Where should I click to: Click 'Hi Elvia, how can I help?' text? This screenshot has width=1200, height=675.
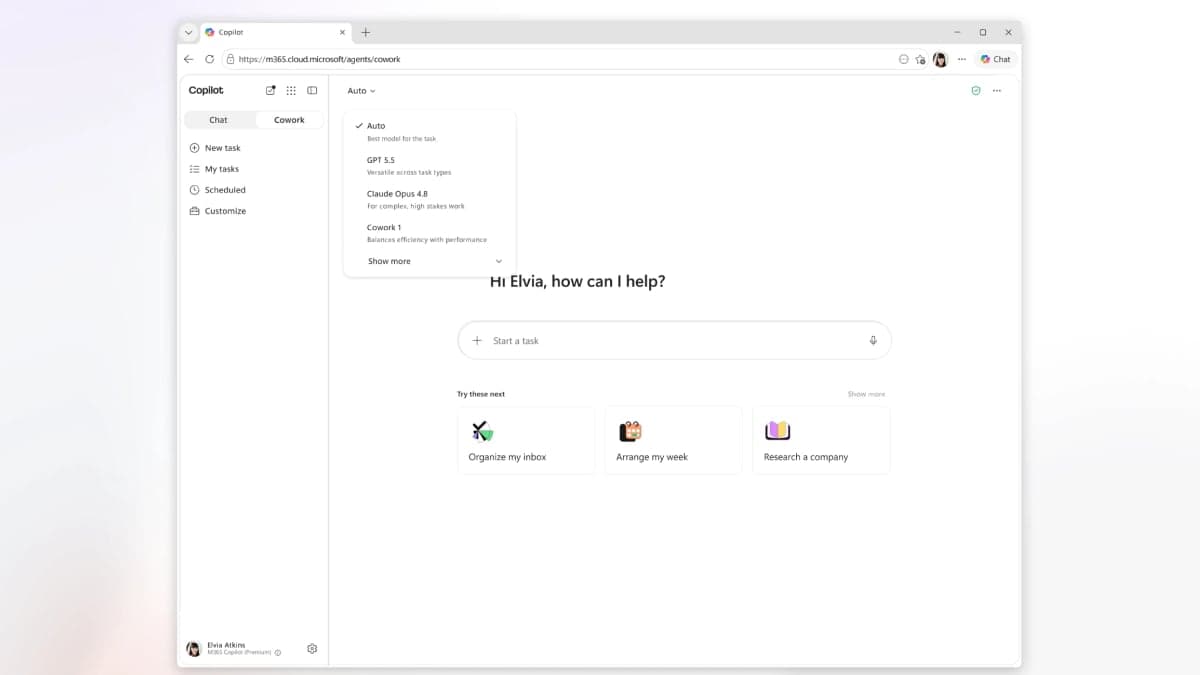[x=577, y=282]
